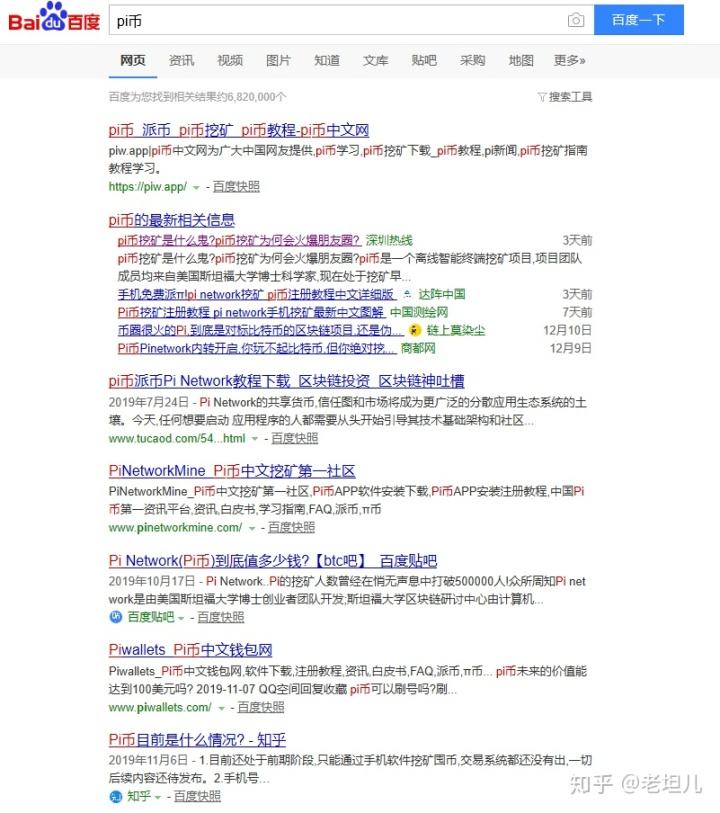
Task: Open news 币圈很火的Pi link
Action: [260, 330]
